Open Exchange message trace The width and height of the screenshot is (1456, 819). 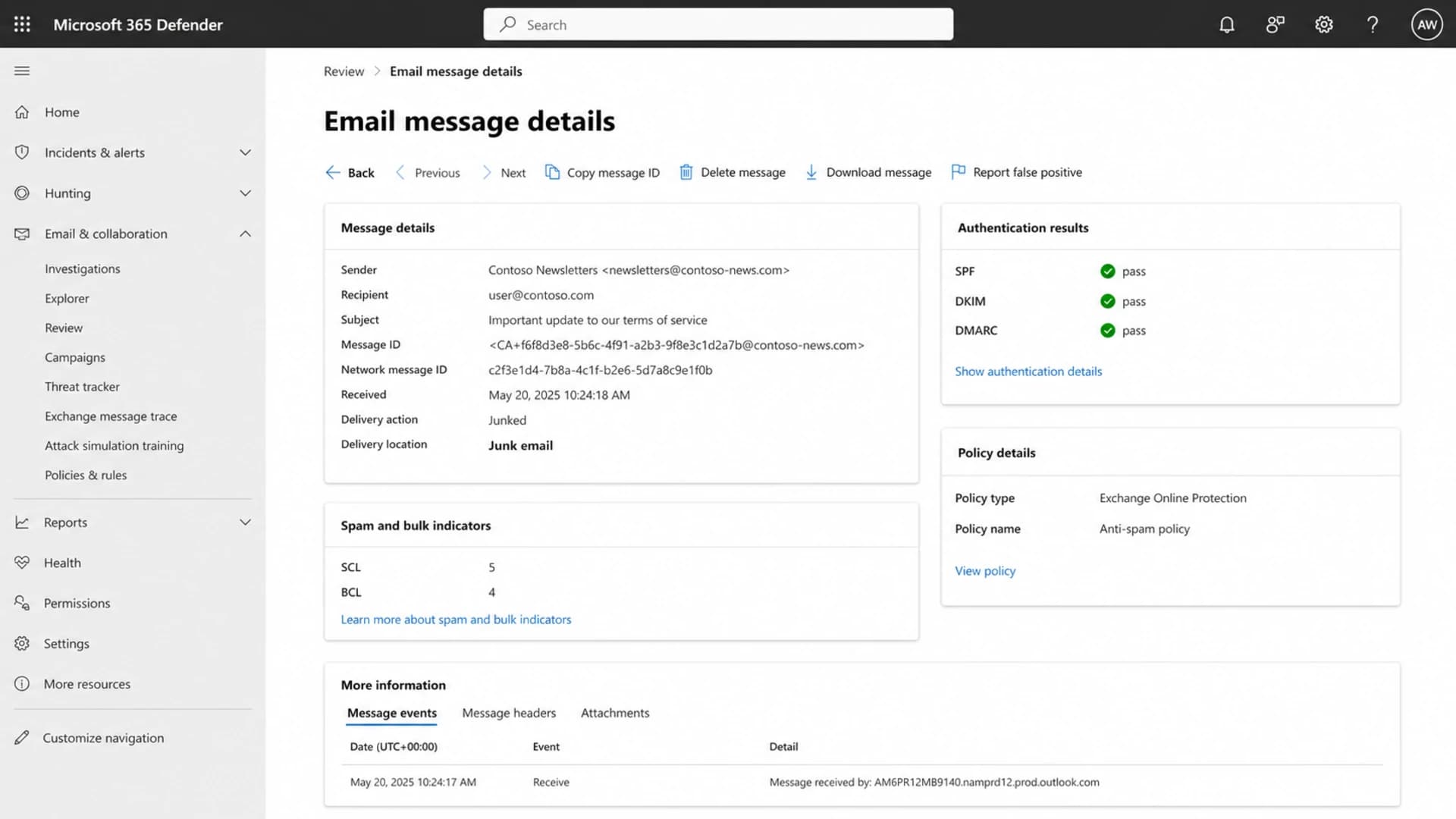point(111,416)
